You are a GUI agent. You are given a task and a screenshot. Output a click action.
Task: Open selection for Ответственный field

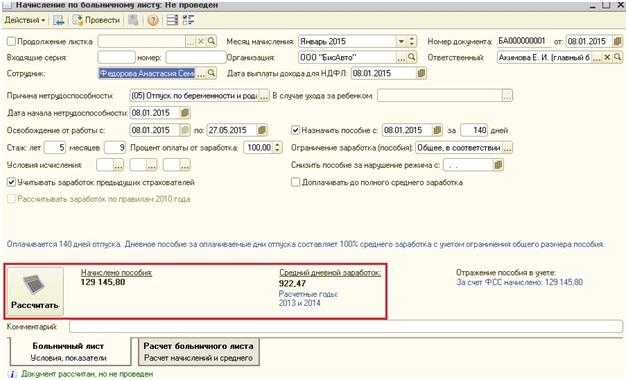tap(597, 58)
